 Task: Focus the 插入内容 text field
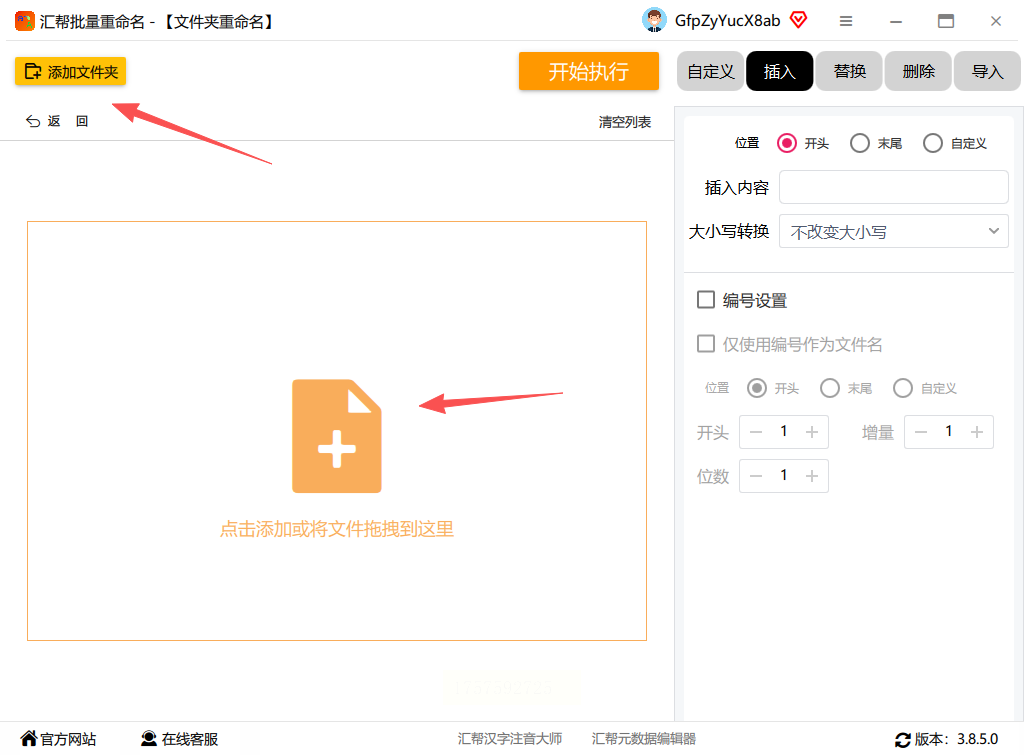point(893,187)
